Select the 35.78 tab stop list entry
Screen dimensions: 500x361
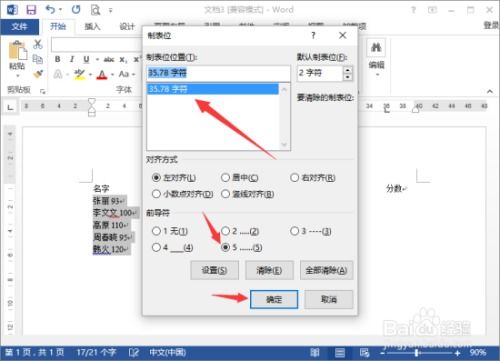coord(213,89)
